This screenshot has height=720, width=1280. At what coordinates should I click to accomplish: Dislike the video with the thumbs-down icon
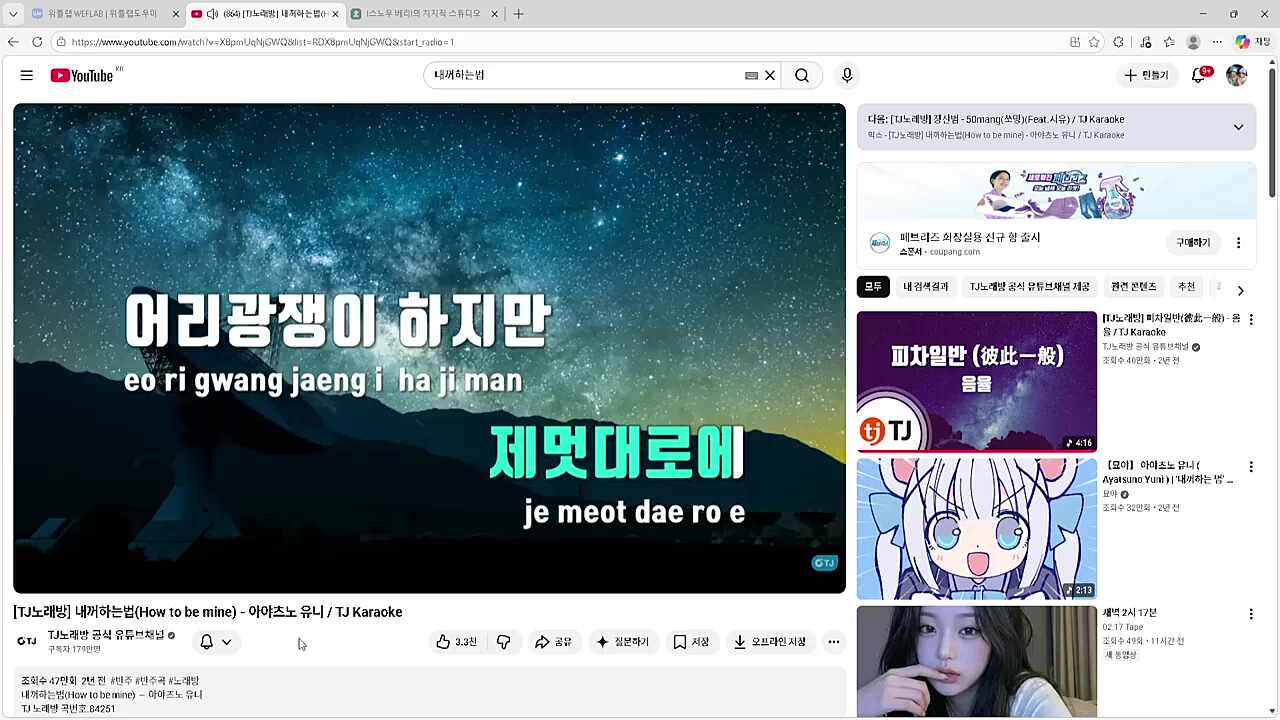503,642
